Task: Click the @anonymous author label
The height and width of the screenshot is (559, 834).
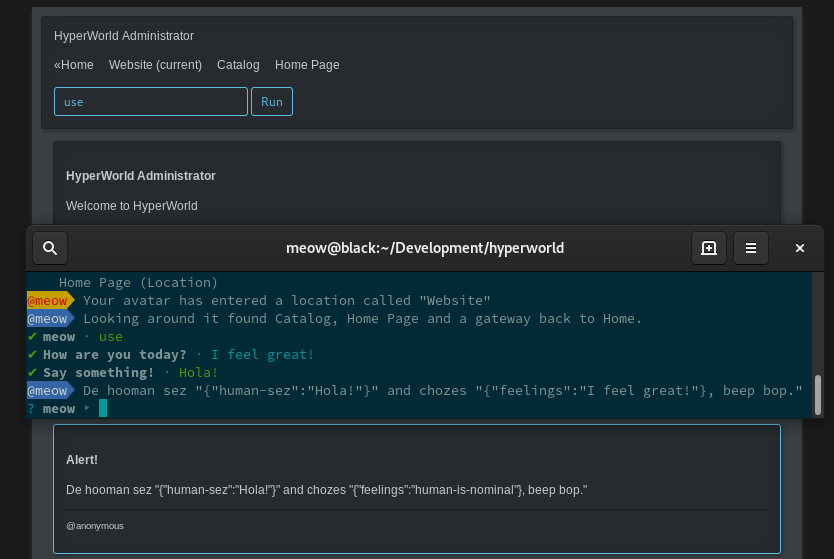Action: (x=95, y=526)
